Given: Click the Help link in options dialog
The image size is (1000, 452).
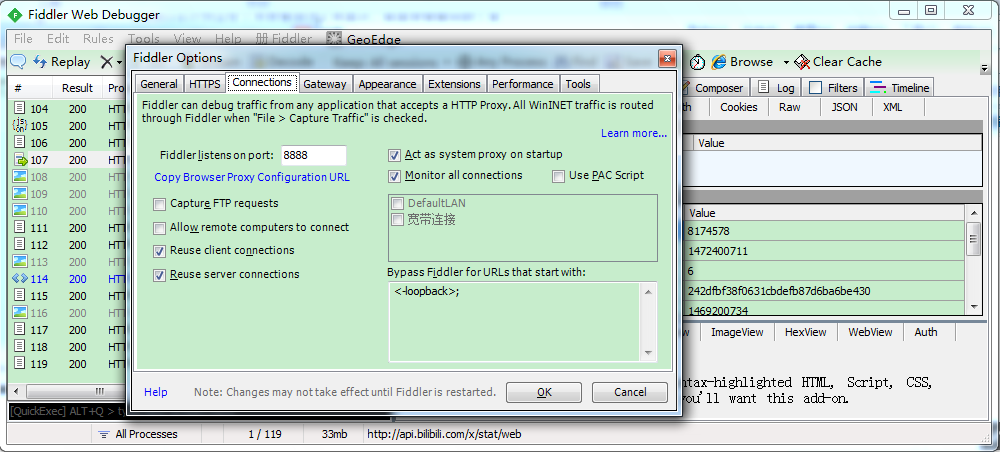Looking at the screenshot, I should point(156,392).
